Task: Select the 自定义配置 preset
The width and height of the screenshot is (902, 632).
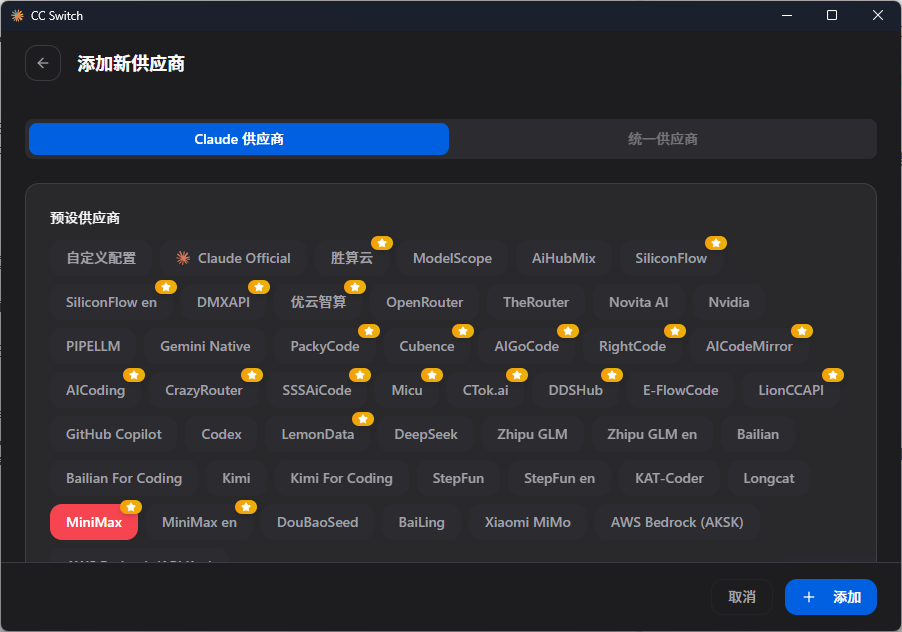Action: pyautogui.click(x=101, y=258)
